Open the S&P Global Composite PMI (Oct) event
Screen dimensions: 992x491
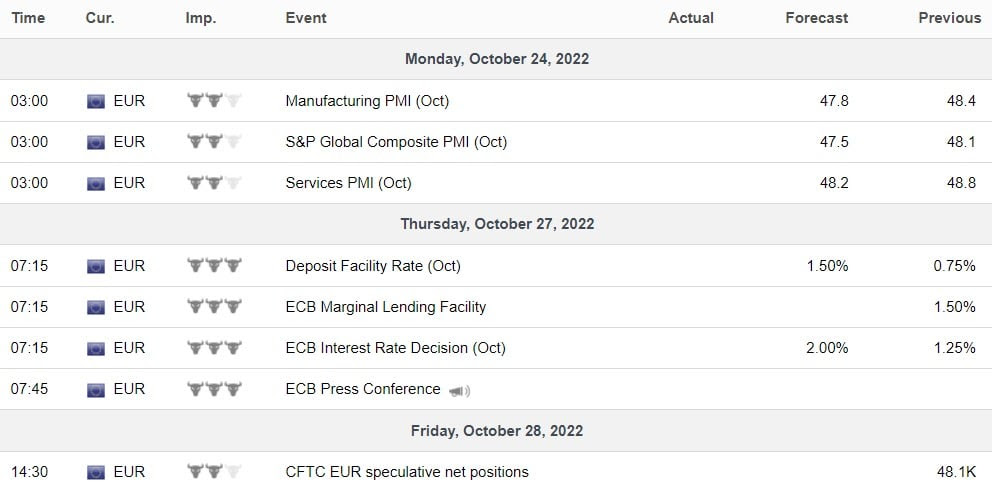[396, 142]
